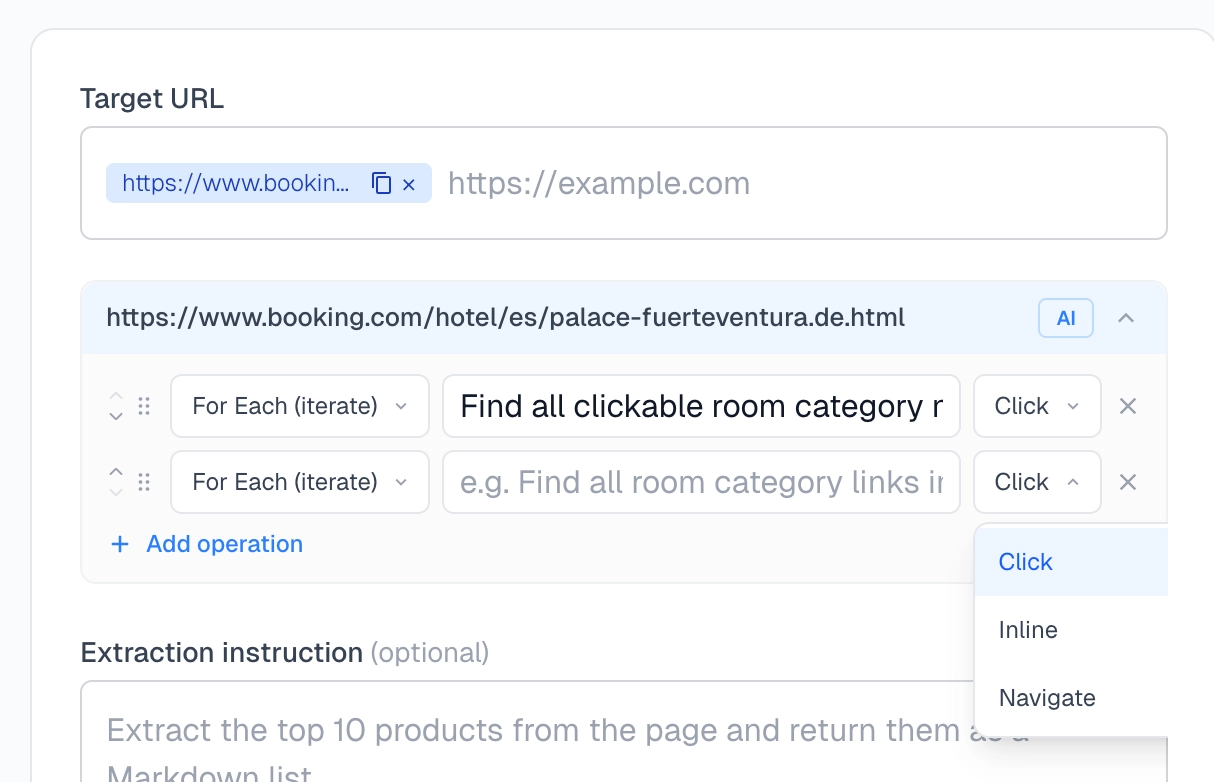Move the second operation up
The height and width of the screenshot is (782, 1214).
[x=116, y=472]
